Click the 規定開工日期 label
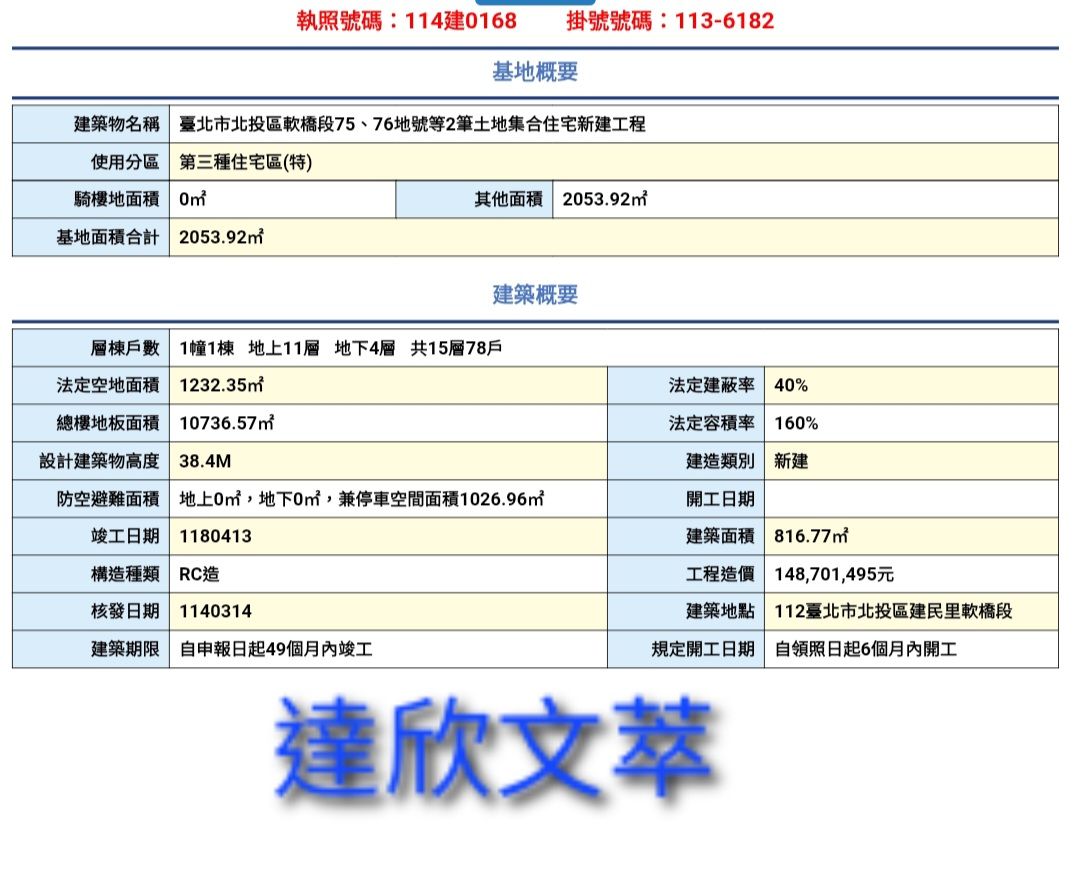The image size is (1080, 884). click(703, 649)
